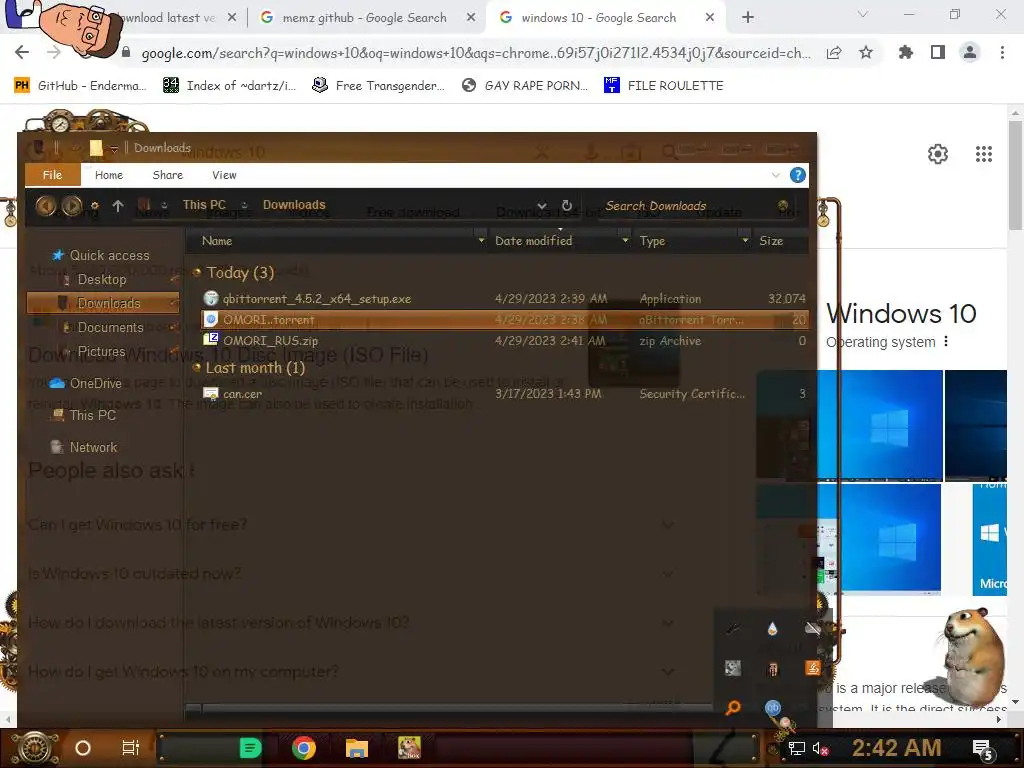Go back in the Chrome browser
Screen dimensions: 1024x768
point(22,52)
